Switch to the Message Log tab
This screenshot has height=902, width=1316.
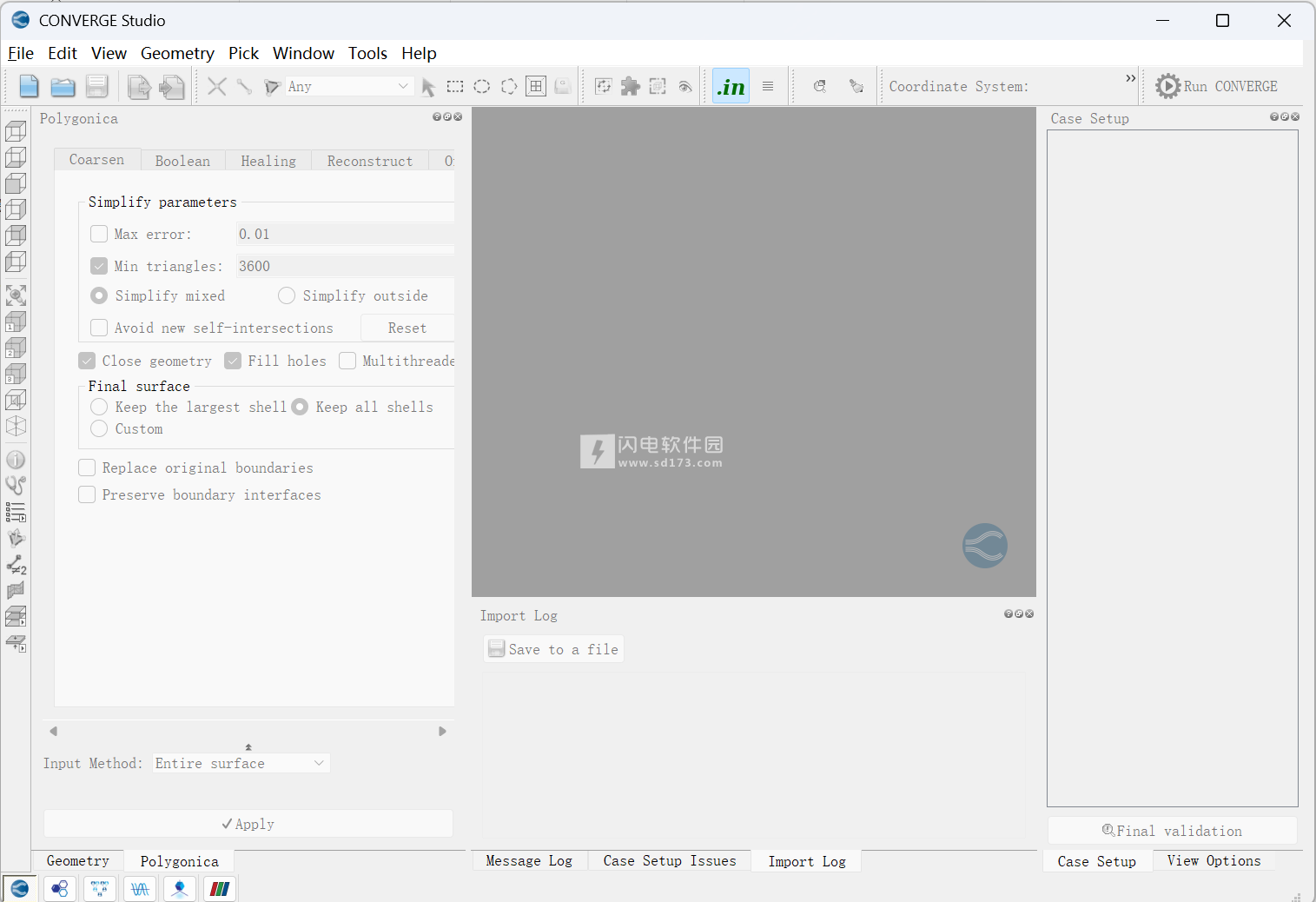click(x=529, y=860)
